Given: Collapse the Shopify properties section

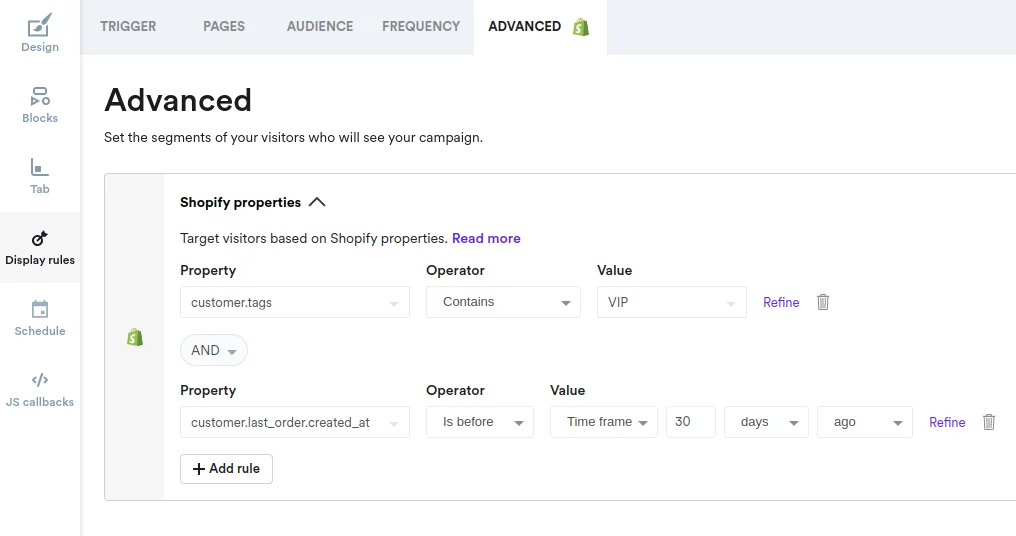Looking at the screenshot, I should 317,202.
